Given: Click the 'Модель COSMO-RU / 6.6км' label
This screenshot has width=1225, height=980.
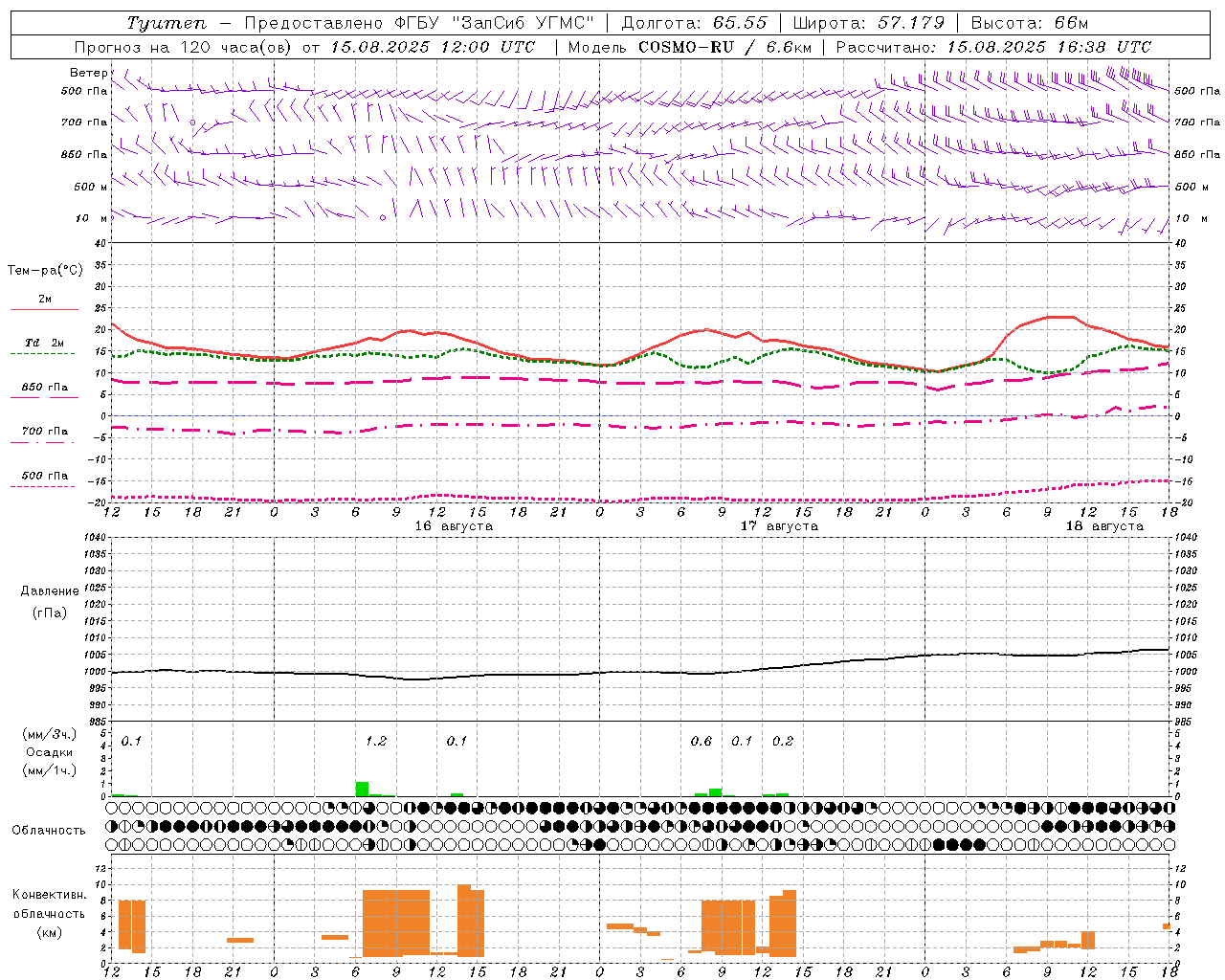Looking at the screenshot, I should tap(689, 47).
